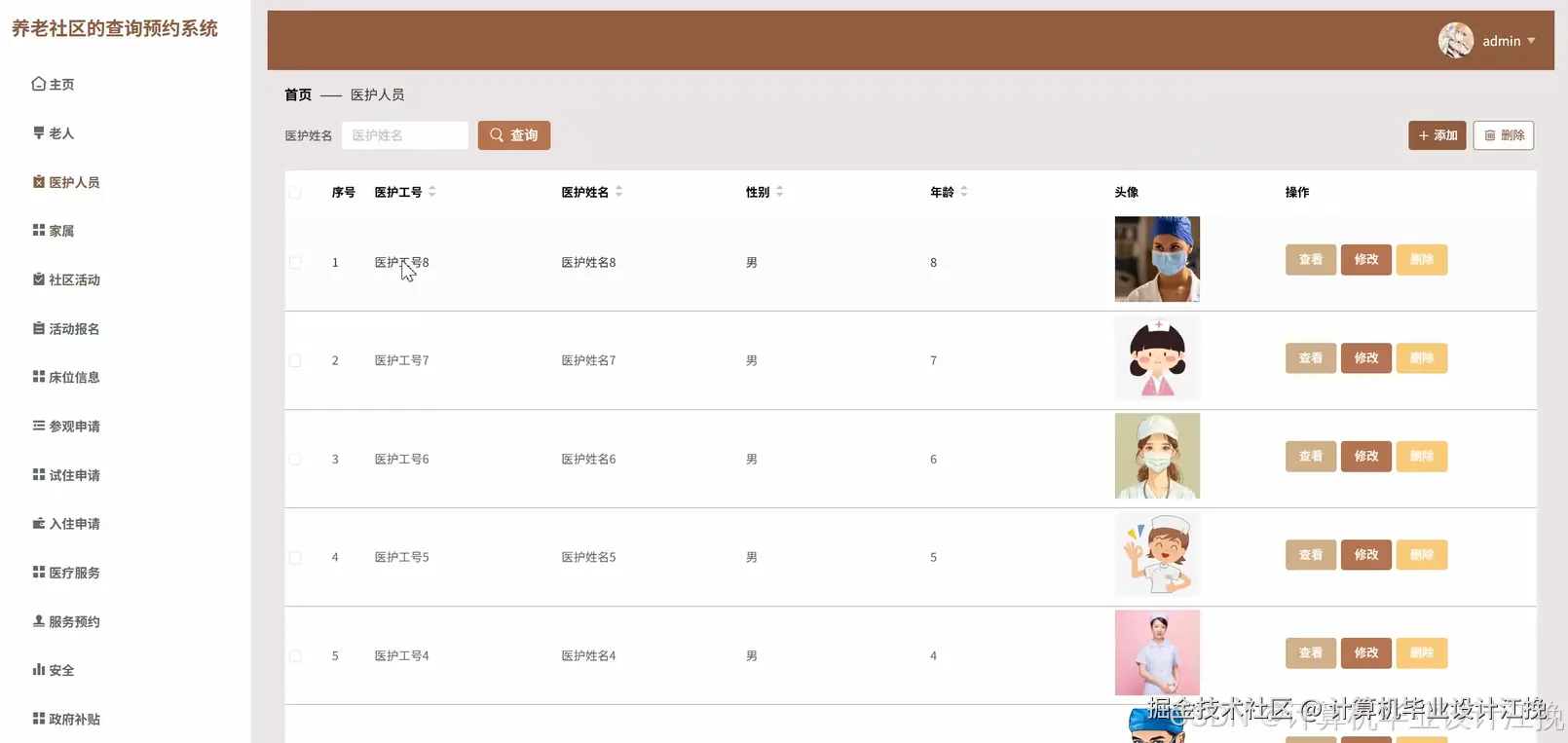Click 查看 for 医护工号7
Screen dimensions: 1568x743
click(1311, 358)
